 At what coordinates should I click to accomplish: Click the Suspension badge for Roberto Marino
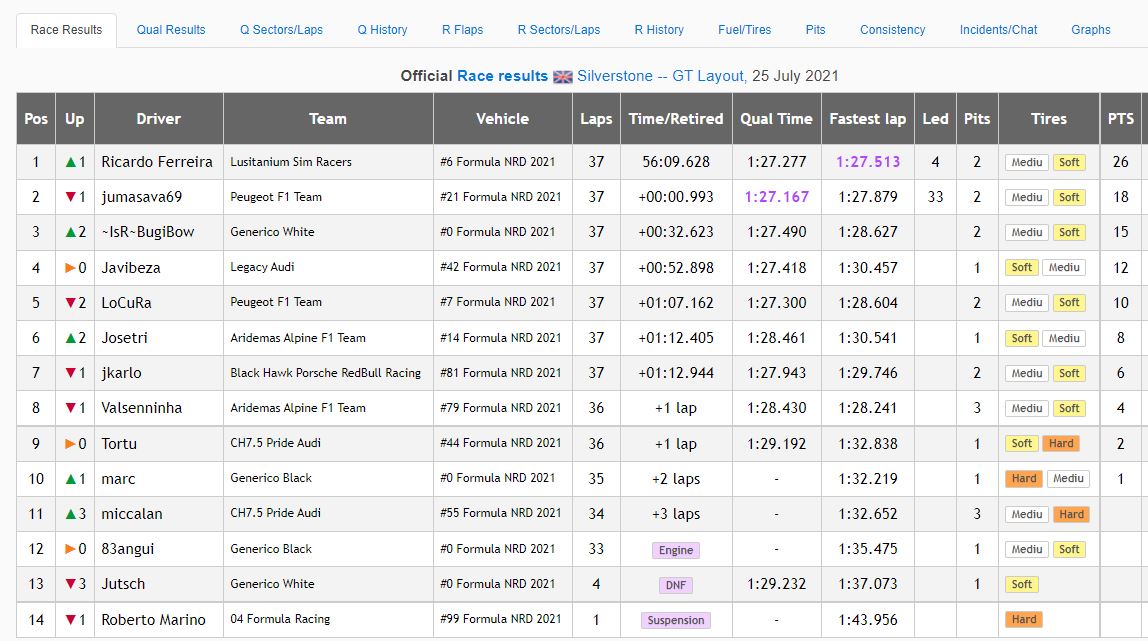coord(675,620)
